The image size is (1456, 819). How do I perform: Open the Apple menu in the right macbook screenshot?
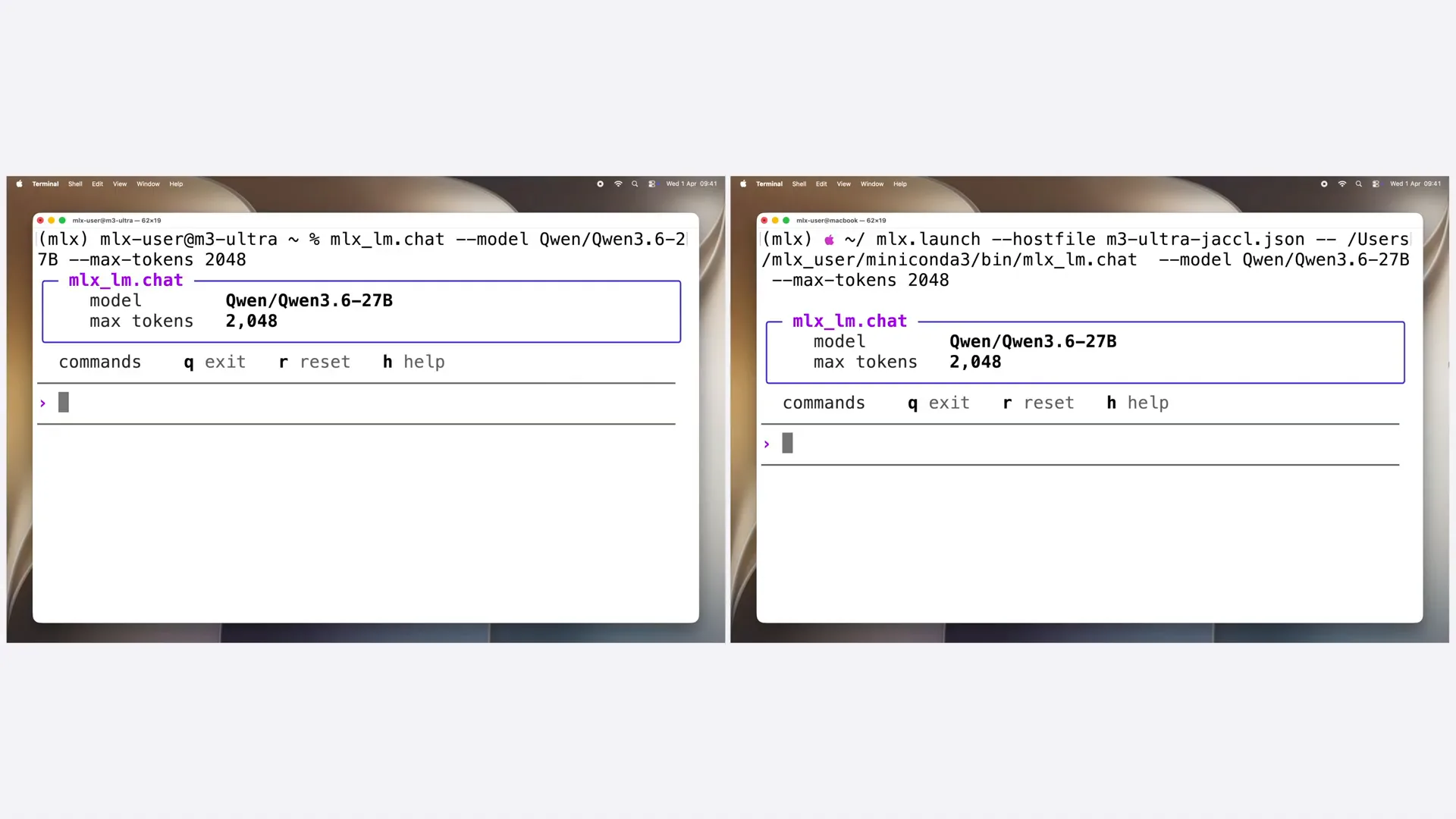(743, 184)
